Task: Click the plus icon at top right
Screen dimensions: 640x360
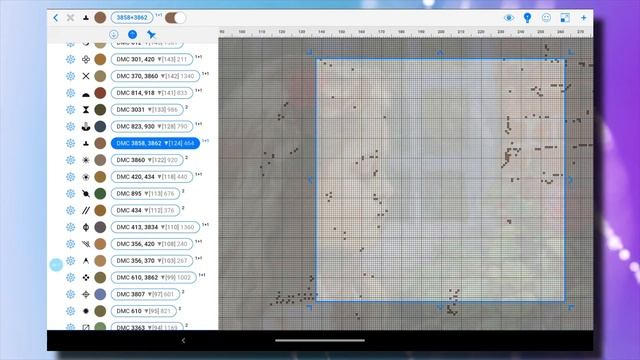Action: 583,18
